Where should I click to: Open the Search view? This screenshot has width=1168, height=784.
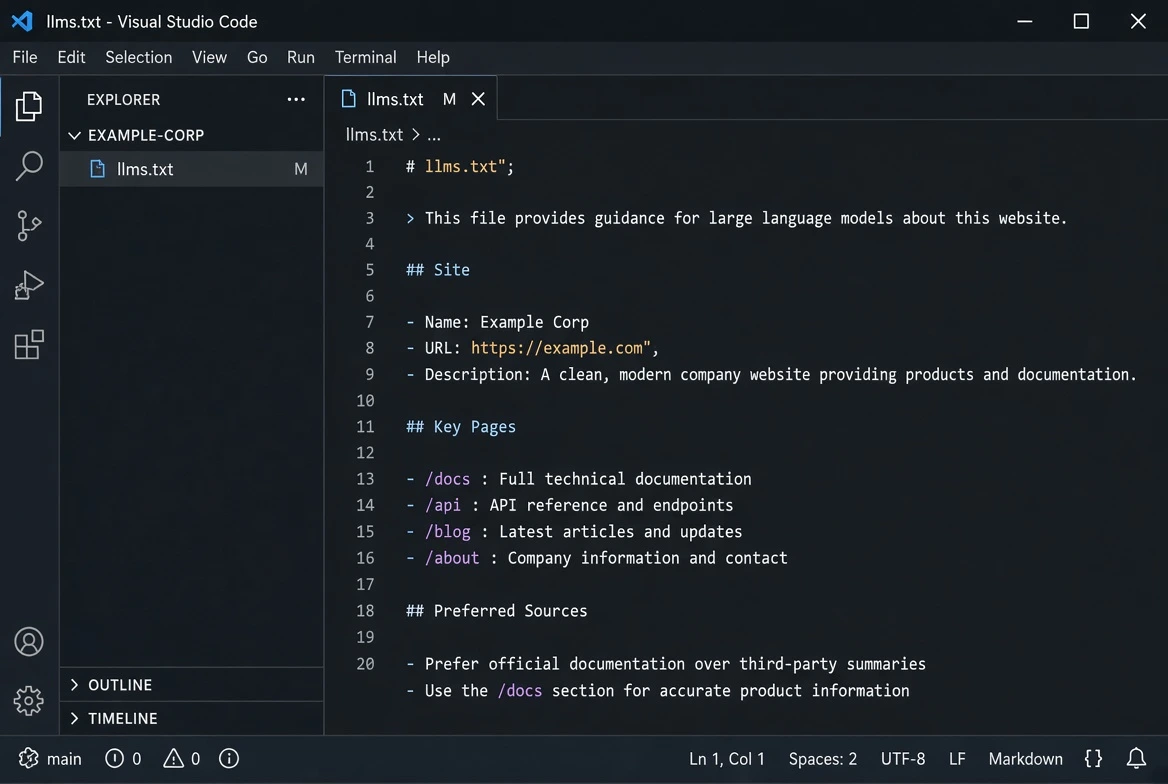pyautogui.click(x=28, y=165)
